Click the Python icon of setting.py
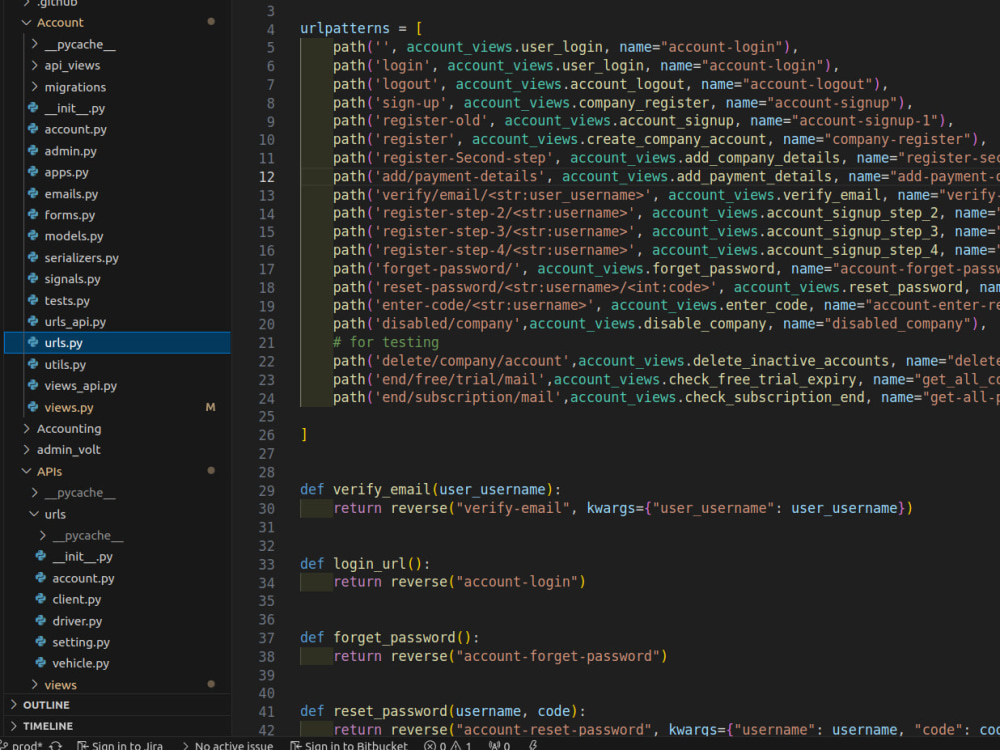 (x=41, y=642)
